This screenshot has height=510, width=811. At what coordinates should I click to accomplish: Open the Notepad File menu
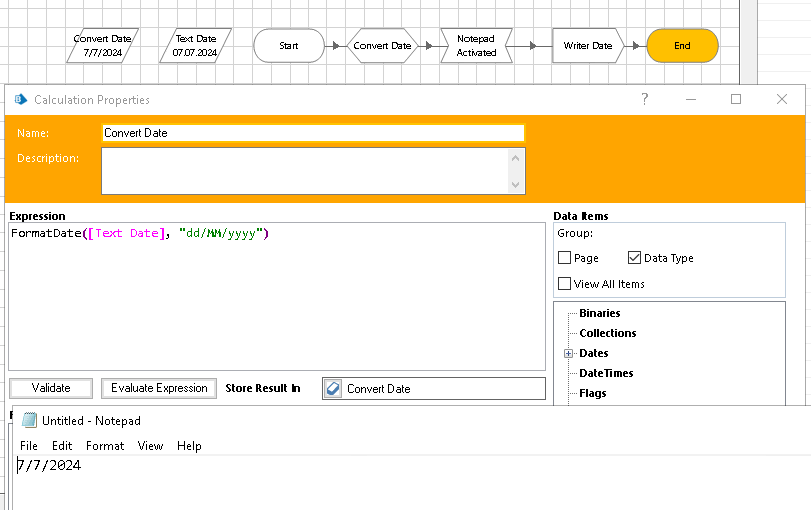(x=29, y=446)
